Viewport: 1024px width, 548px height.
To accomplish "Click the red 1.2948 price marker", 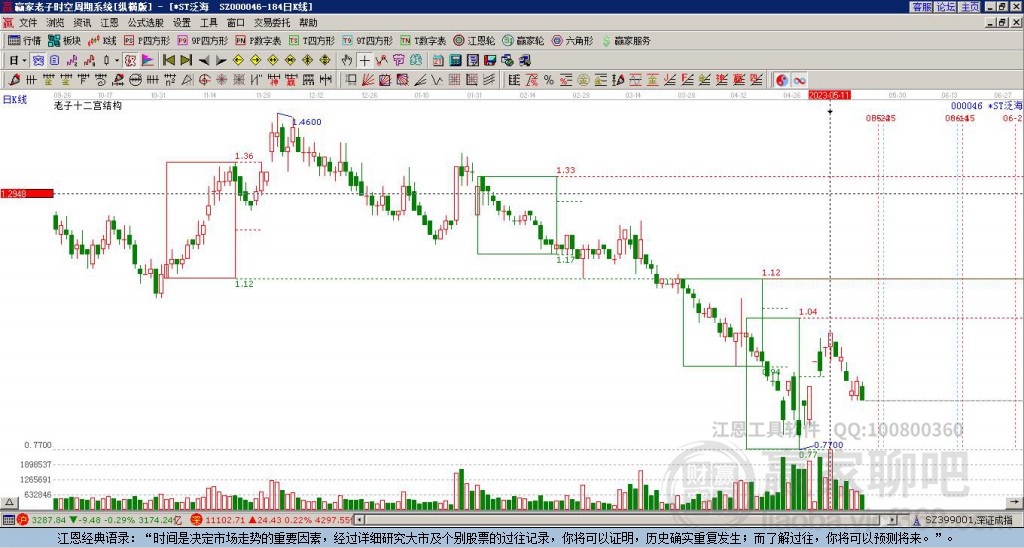I will click(x=27, y=193).
